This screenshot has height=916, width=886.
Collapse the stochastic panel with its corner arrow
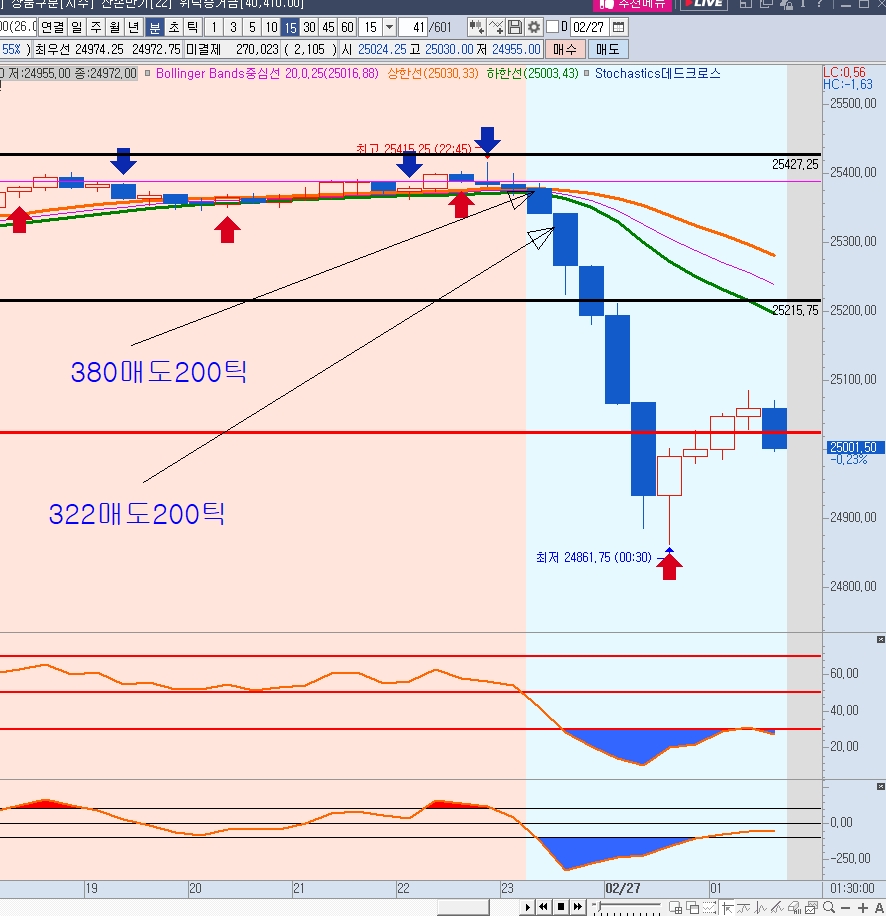pos(880,639)
